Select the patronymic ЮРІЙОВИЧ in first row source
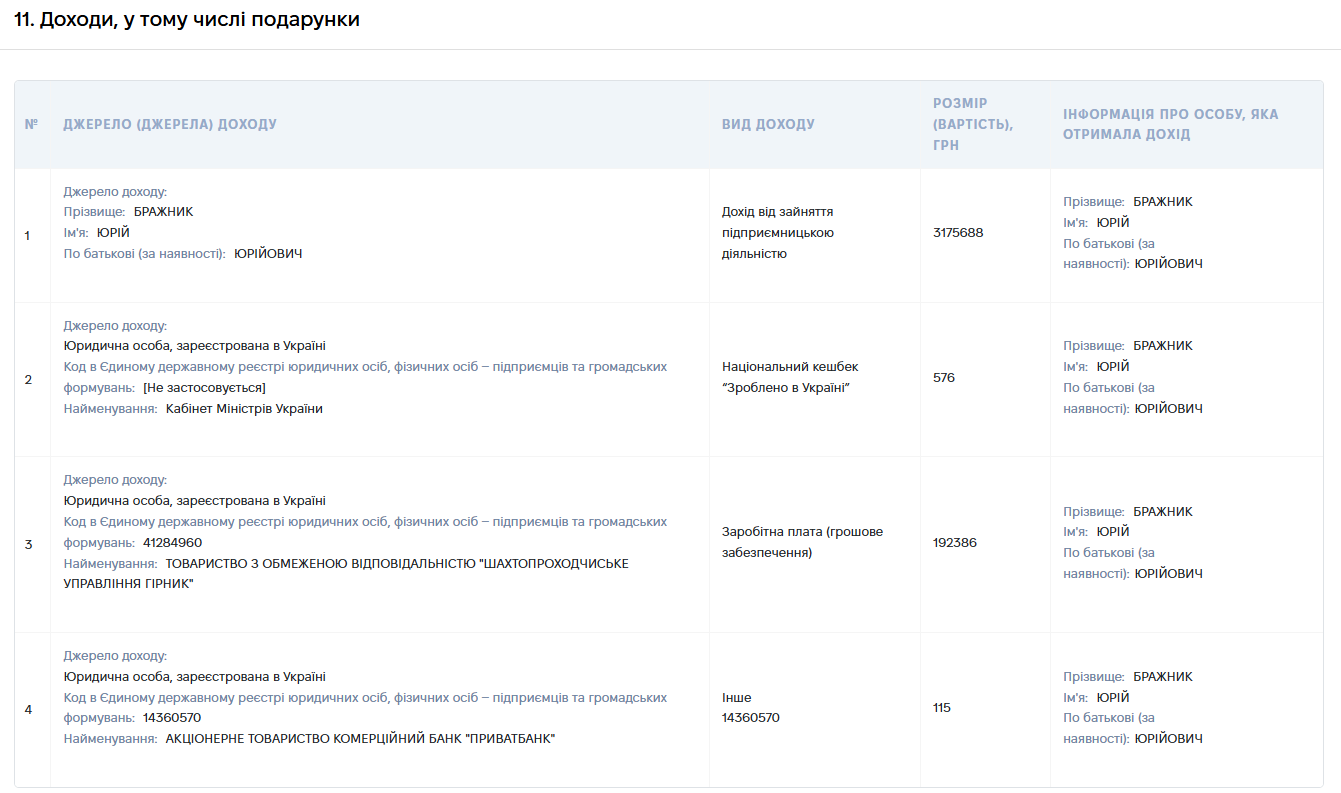This screenshot has height=793, width=1341. (x=268, y=253)
